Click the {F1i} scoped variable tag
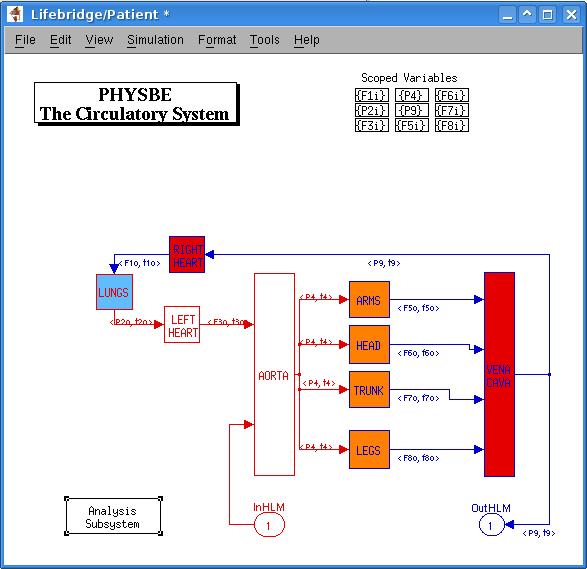 371,95
